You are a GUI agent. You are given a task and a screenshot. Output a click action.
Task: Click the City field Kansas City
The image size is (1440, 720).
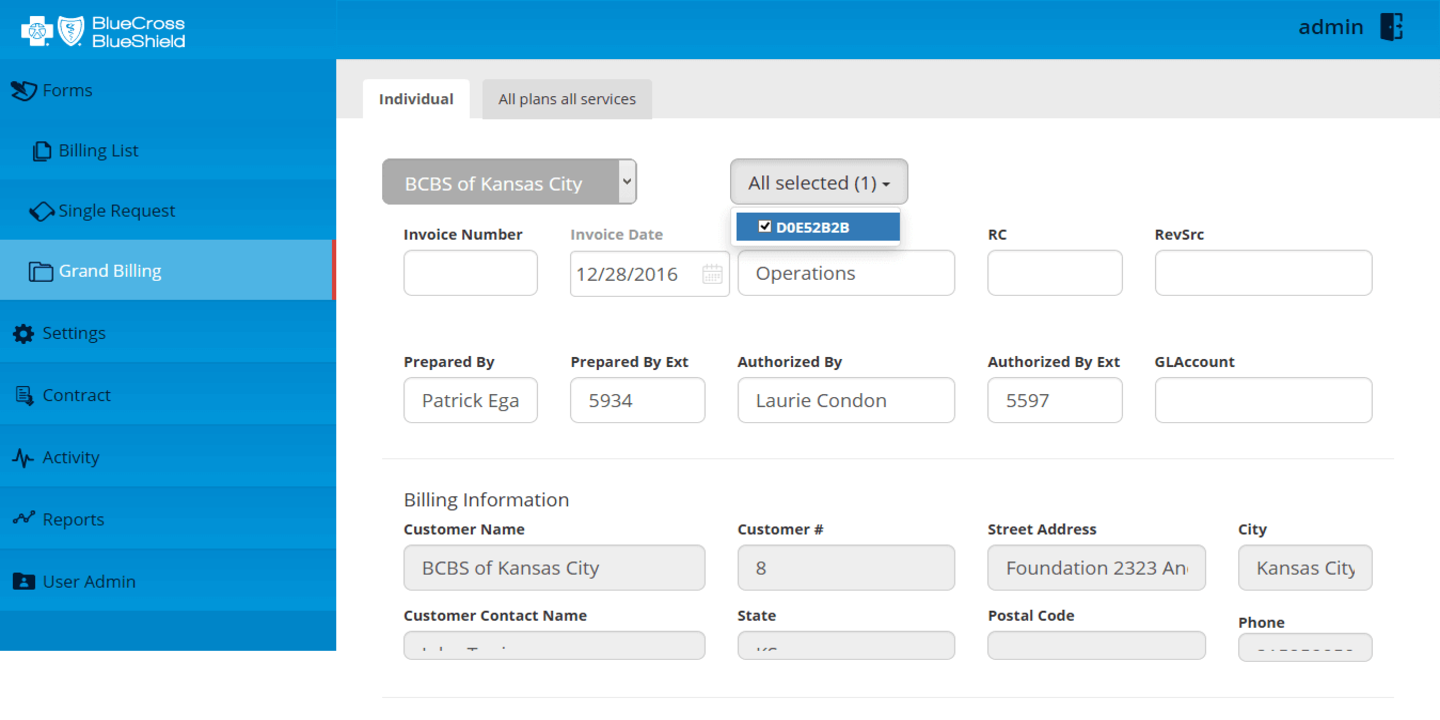click(x=1305, y=568)
